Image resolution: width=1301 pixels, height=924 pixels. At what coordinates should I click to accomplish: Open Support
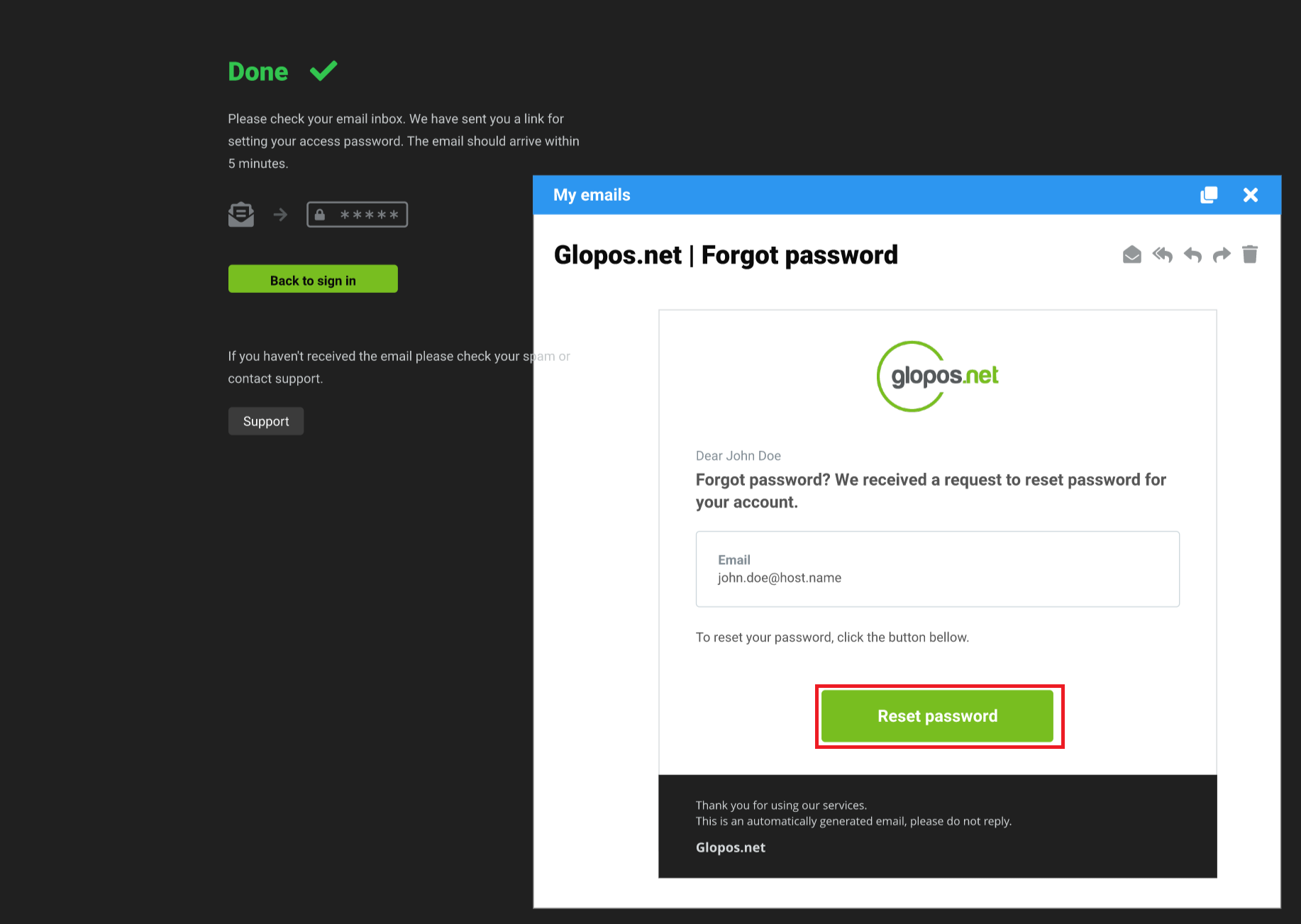(x=266, y=421)
